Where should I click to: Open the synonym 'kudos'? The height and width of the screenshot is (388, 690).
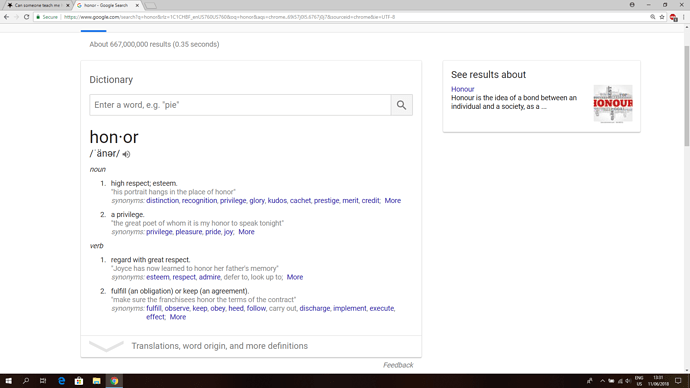click(277, 201)
